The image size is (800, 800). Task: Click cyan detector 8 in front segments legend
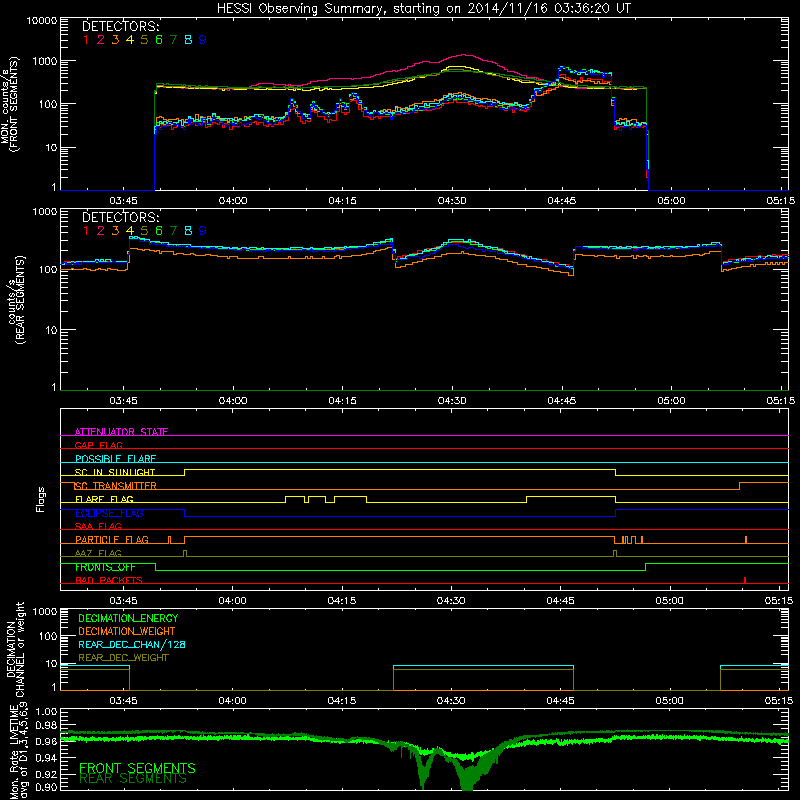pyautogui.click(x=188, y=39)
